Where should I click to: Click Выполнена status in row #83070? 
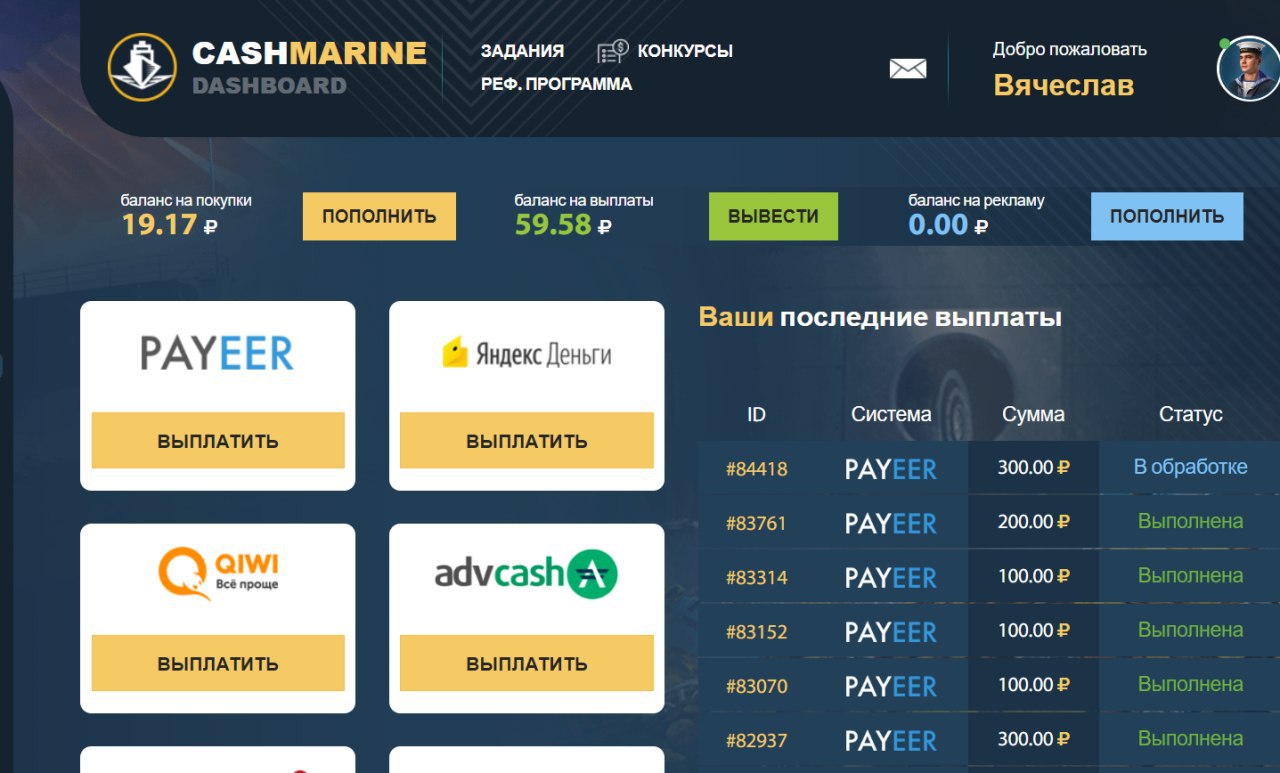[1190, 684]
